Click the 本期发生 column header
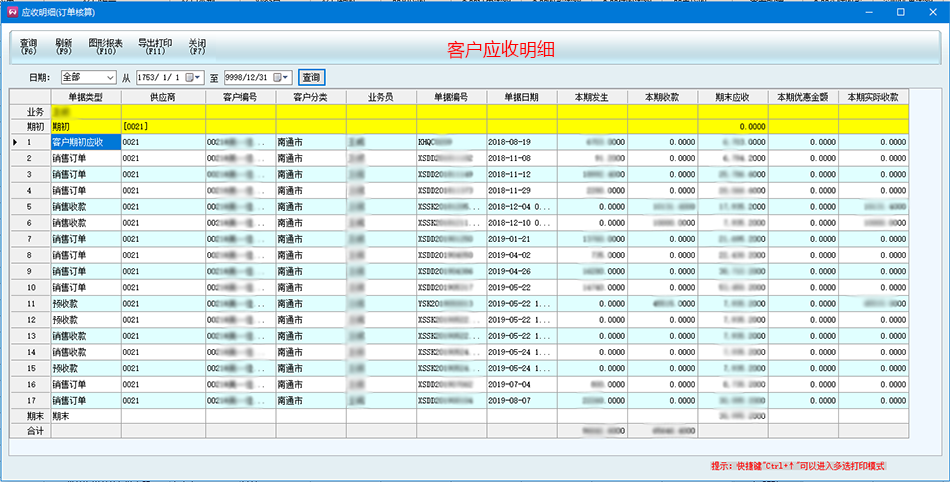The height and width of the screenshot is (482, 950). 593,97
